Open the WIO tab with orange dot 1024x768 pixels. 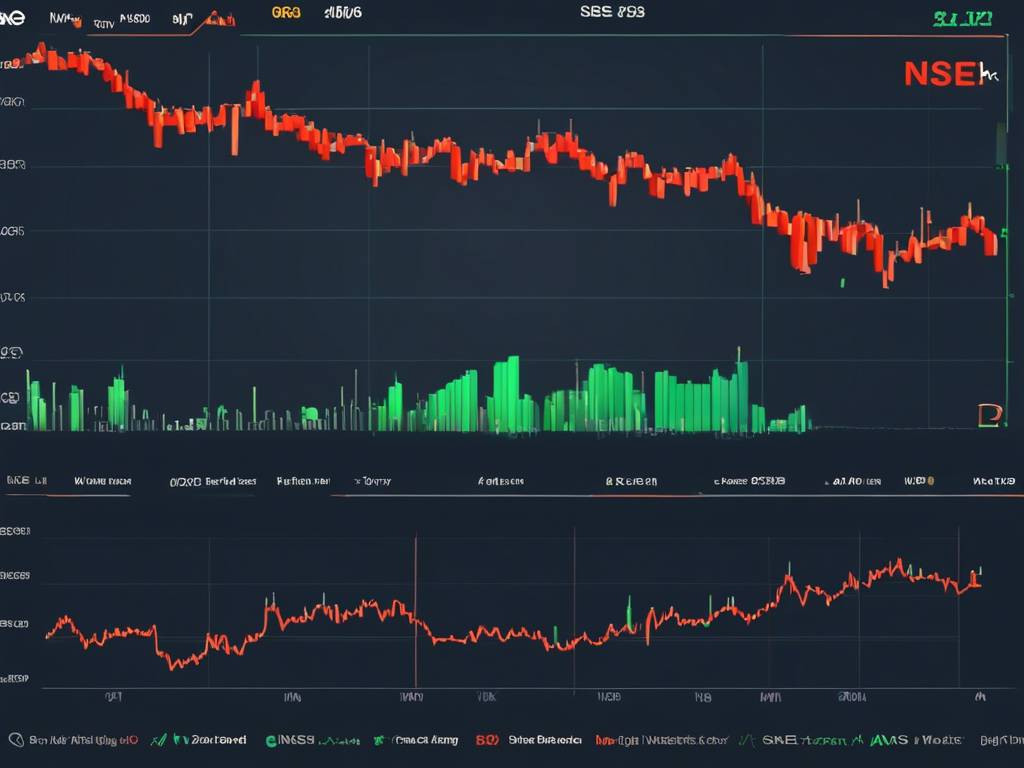[x=919, y=481]
